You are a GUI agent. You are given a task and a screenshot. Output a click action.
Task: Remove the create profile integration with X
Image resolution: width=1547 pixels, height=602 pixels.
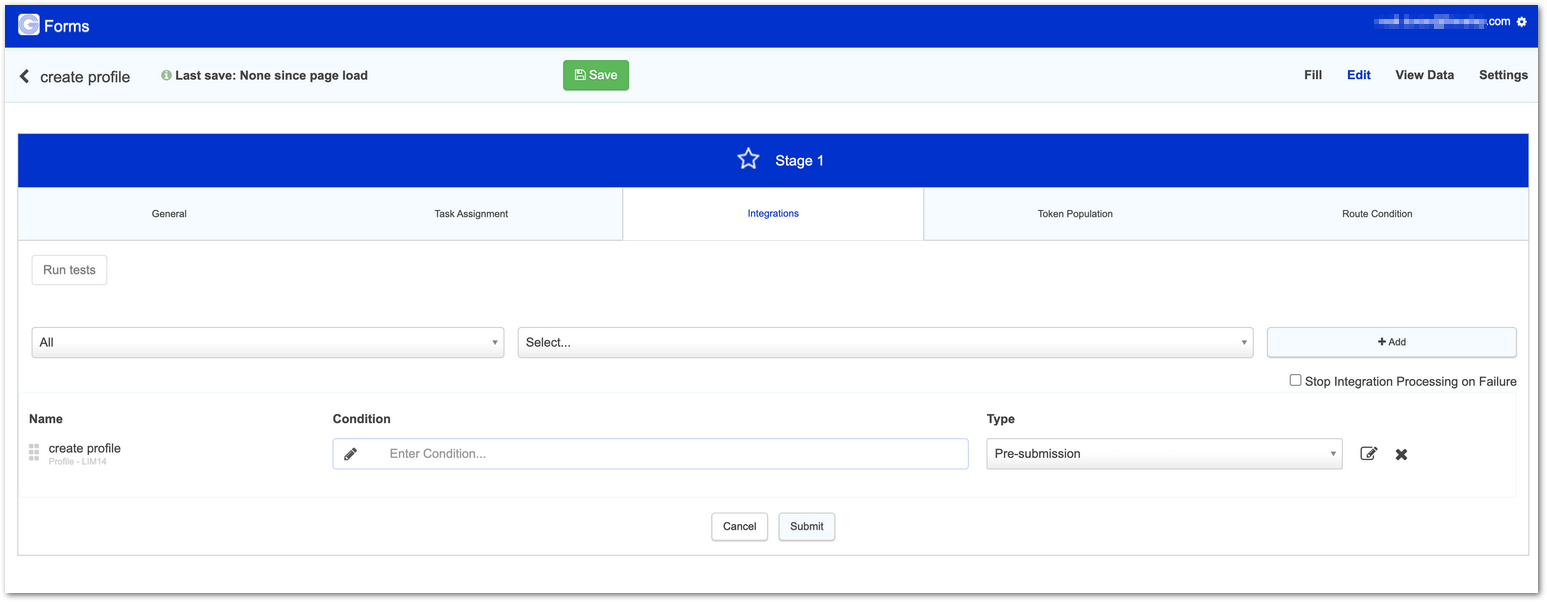(1401, 454)
